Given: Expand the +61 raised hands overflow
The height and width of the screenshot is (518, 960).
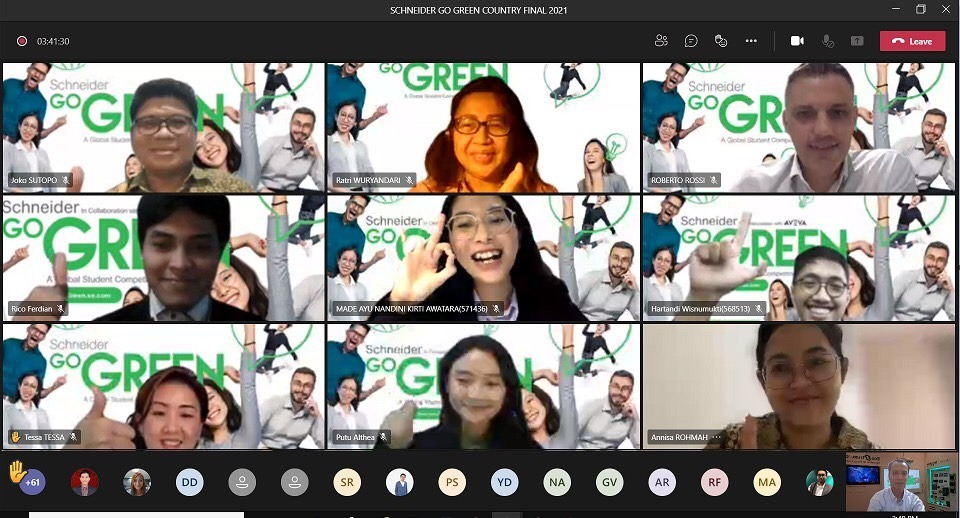Looking at the screenshot, I should pyautogui.click(x=32, y=482).
